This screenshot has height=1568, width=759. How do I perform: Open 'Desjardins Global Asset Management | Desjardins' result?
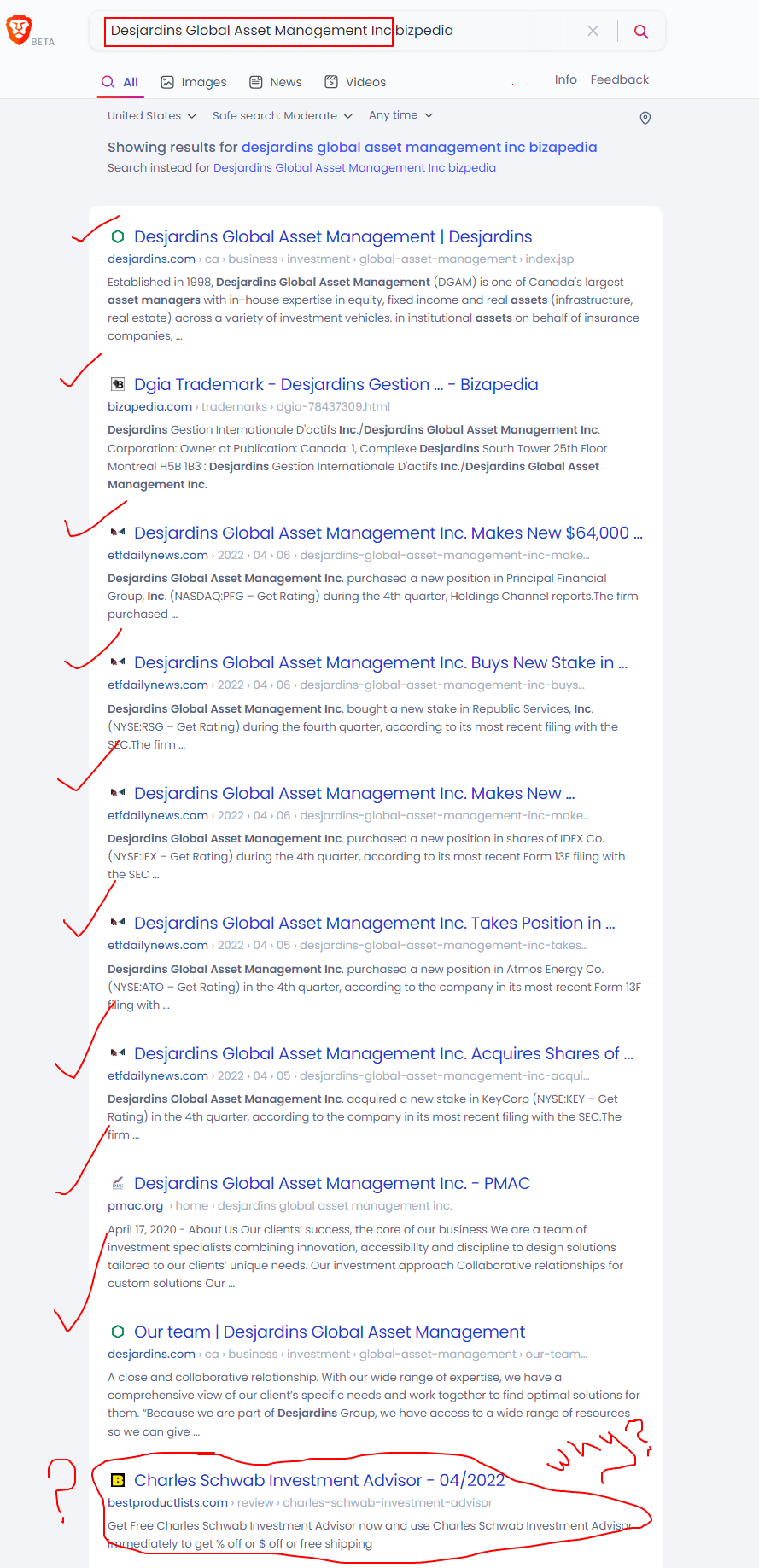[333, 236]
